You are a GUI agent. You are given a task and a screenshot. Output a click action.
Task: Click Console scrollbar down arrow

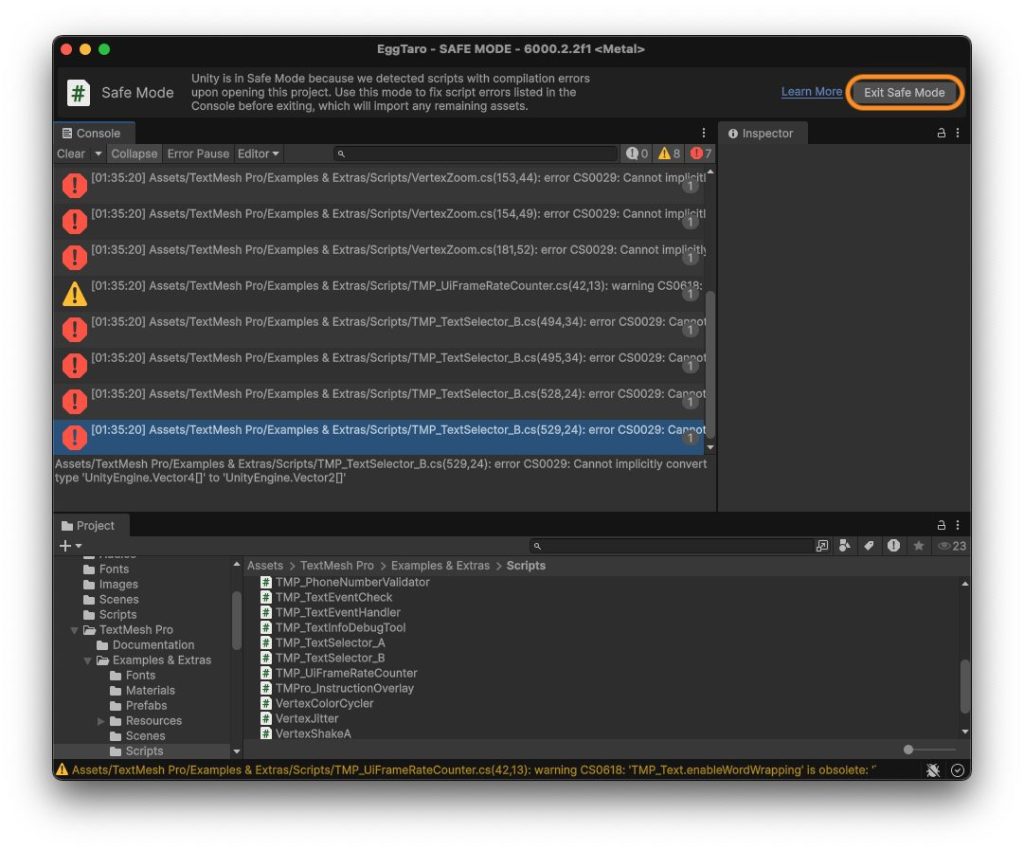click(x=710, y=448)
